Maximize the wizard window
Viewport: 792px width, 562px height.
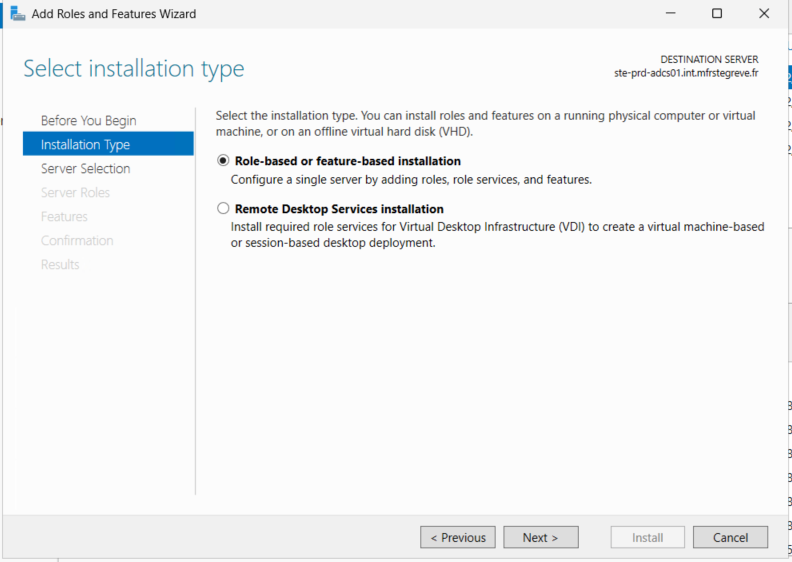click(717, 14)
